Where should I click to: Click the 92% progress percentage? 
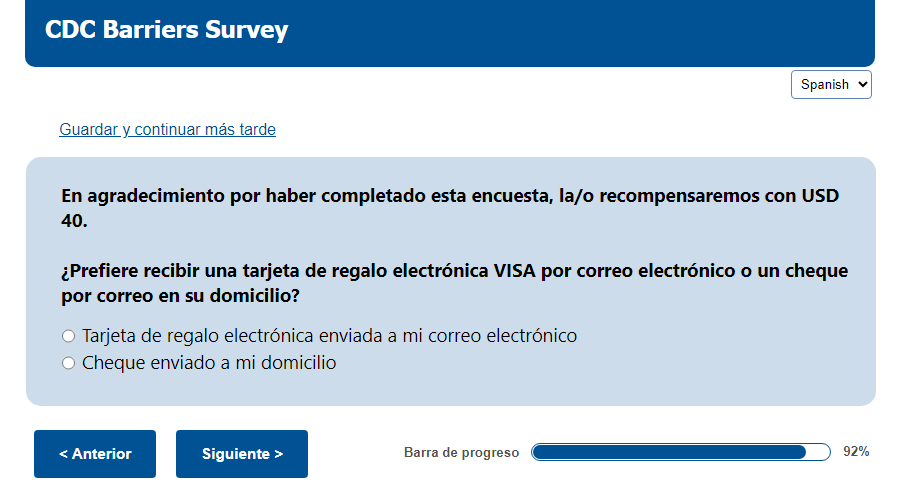[856, 452]
